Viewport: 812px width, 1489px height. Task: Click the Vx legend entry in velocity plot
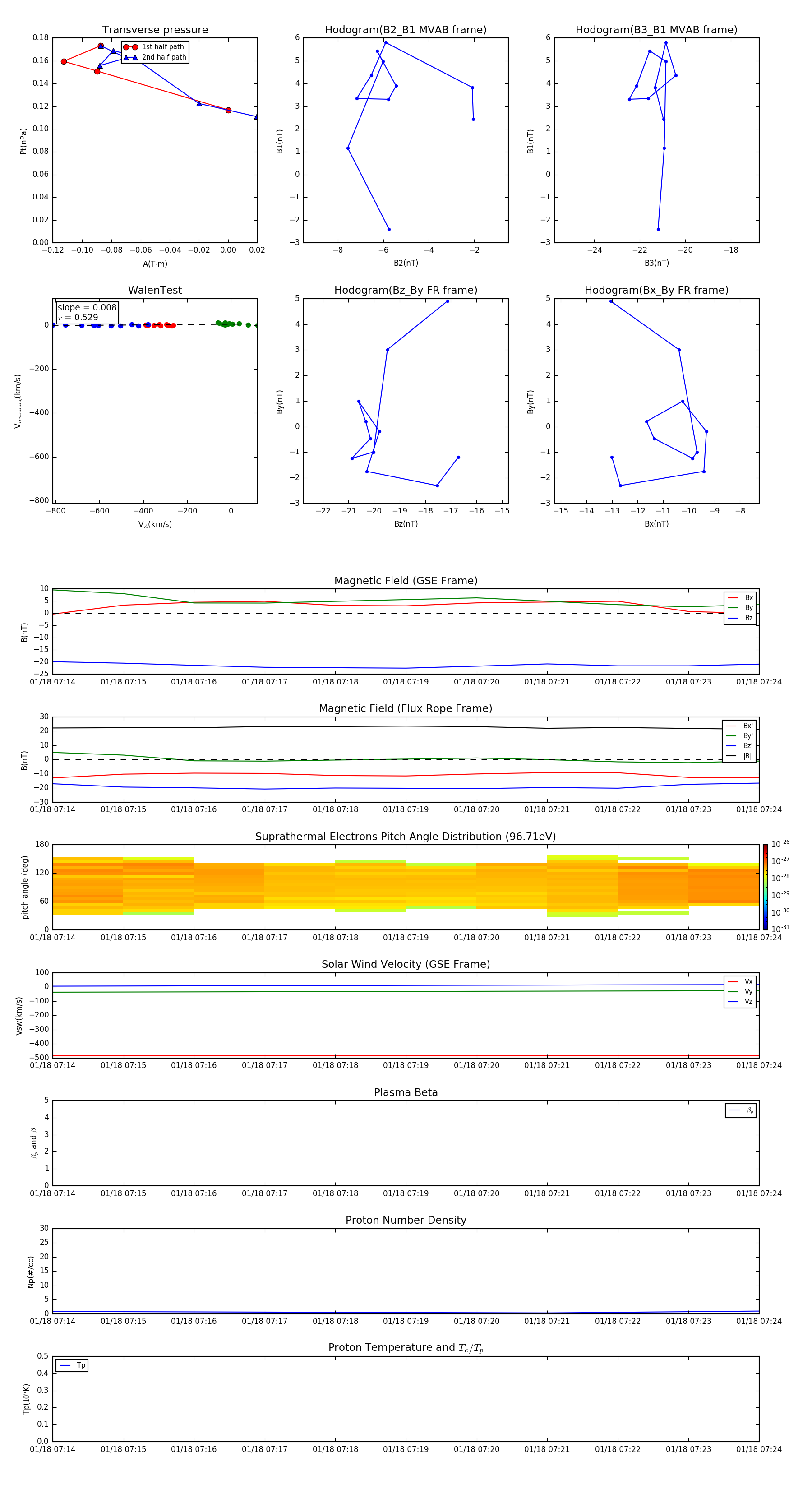(740, 981)
